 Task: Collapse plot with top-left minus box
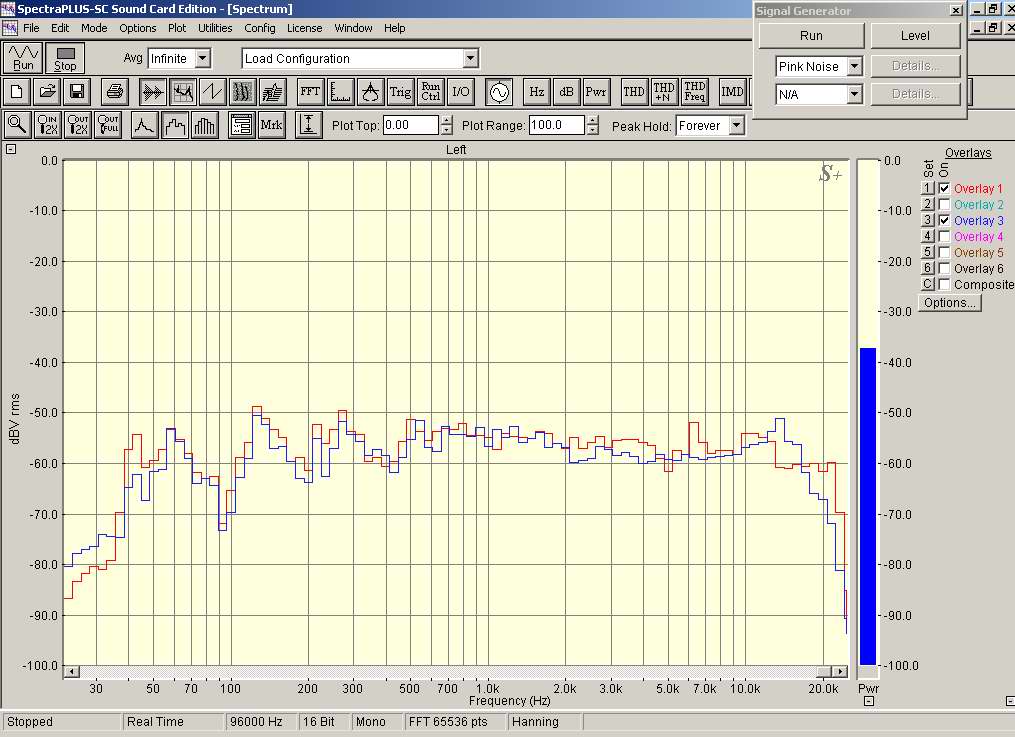10,149
